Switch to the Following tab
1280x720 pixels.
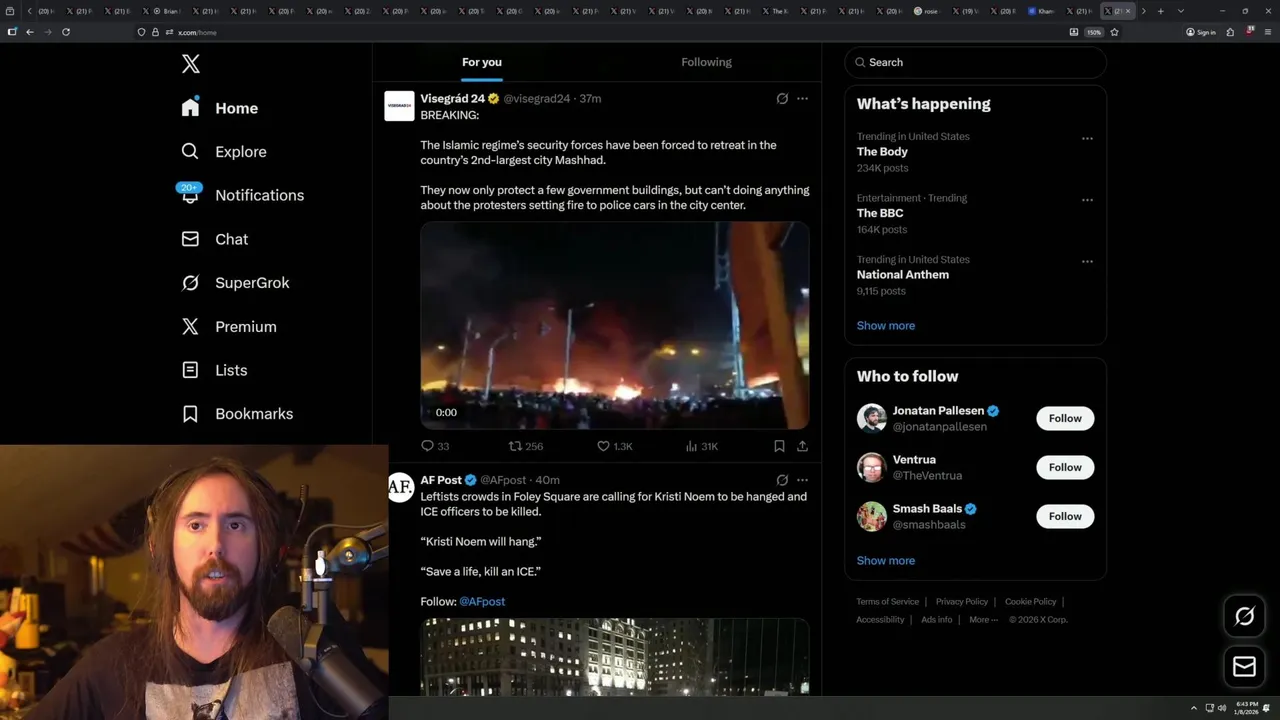coord(707,62)
